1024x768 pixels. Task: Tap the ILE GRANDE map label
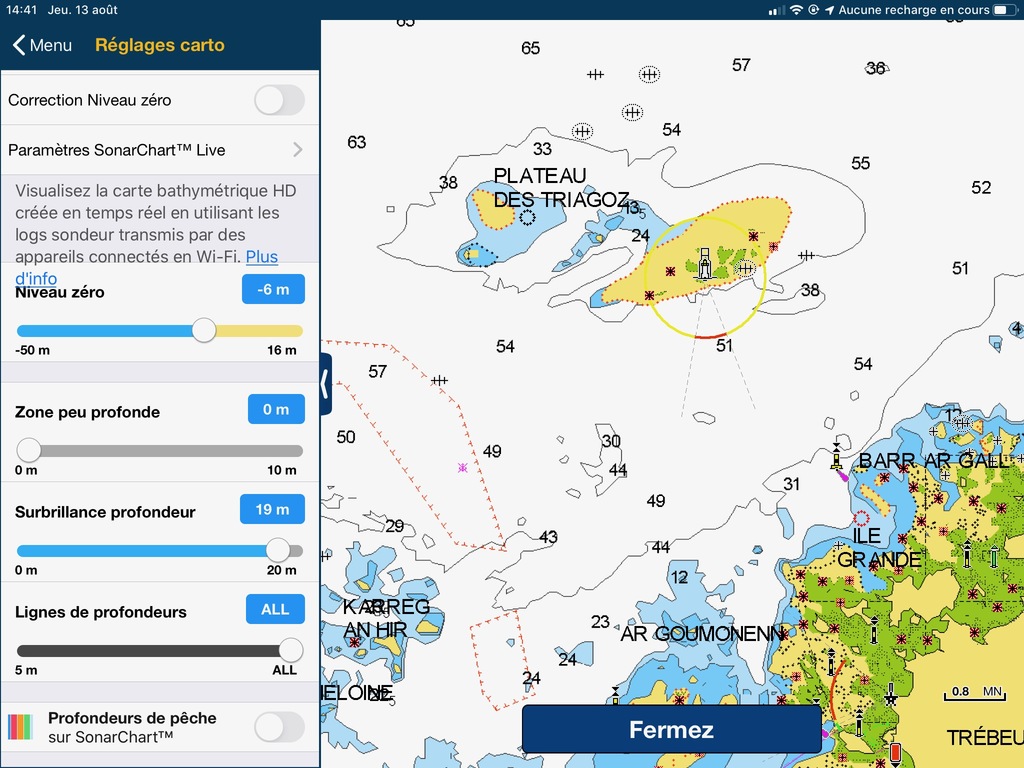(879, 548)
